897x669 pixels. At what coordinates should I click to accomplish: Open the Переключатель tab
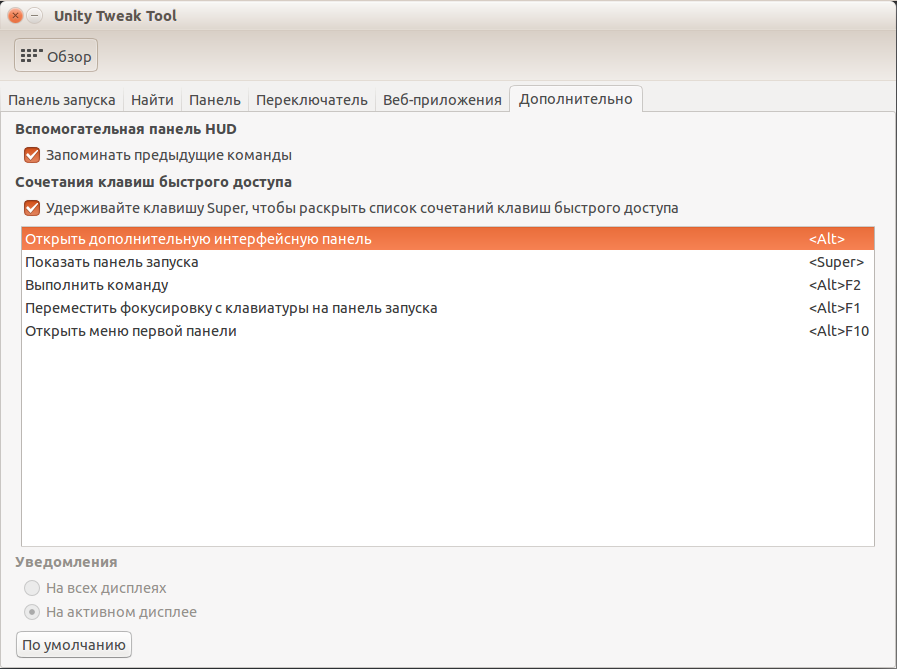click(x=312, y=100)
